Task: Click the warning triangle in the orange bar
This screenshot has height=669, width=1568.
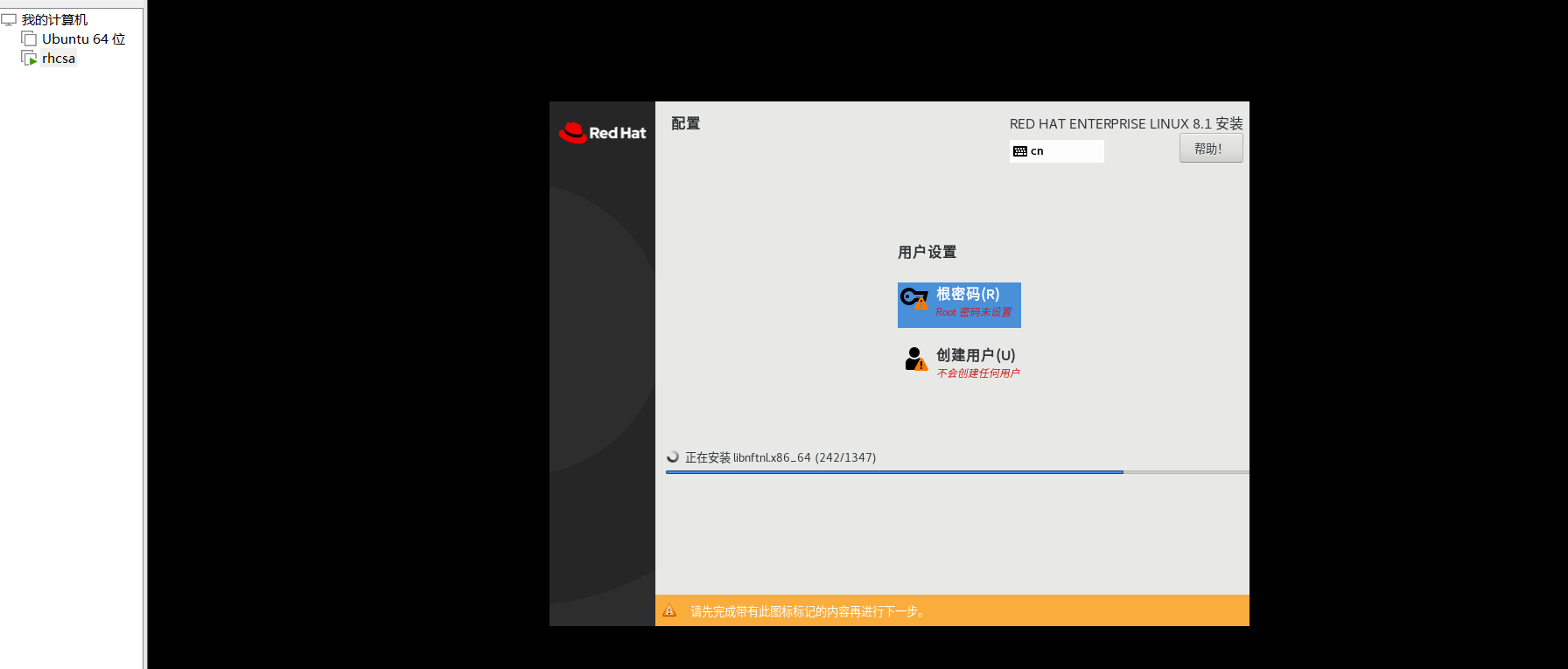Action: 669,611
